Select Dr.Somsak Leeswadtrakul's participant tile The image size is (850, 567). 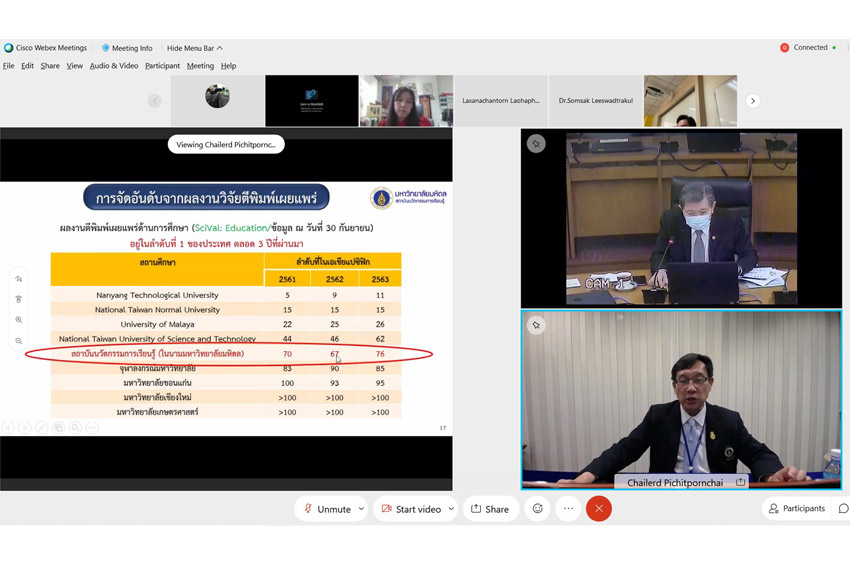(x=595, y=100)
